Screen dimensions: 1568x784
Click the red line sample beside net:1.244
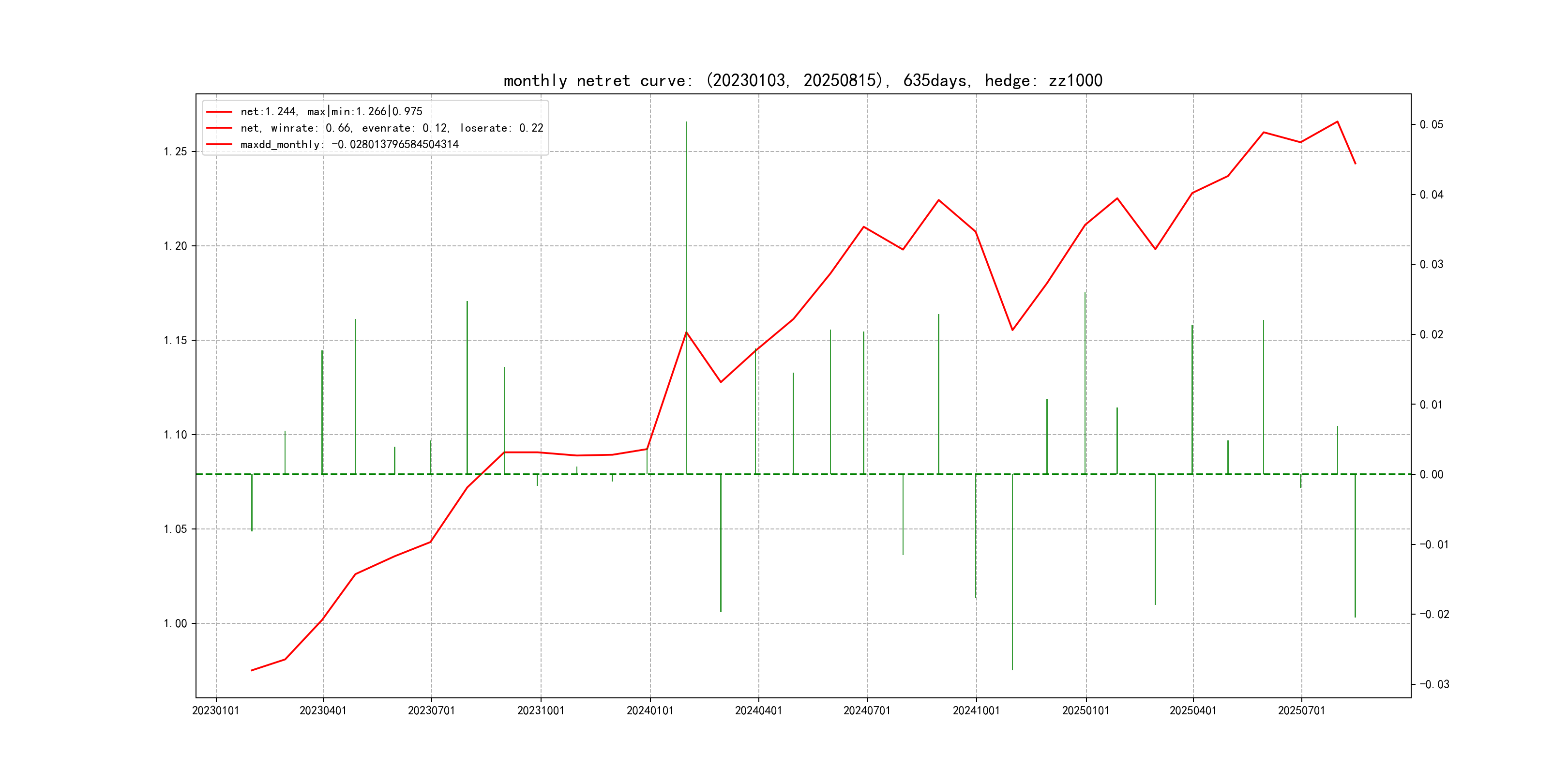[x=219, y=111]
